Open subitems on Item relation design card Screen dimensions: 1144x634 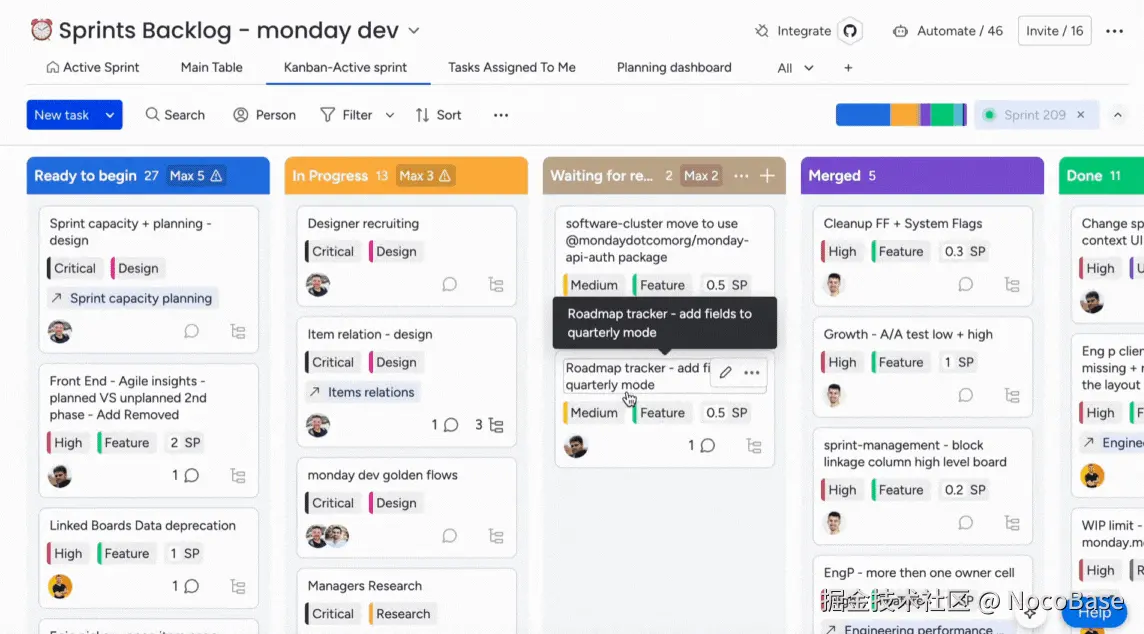point(489,425)
